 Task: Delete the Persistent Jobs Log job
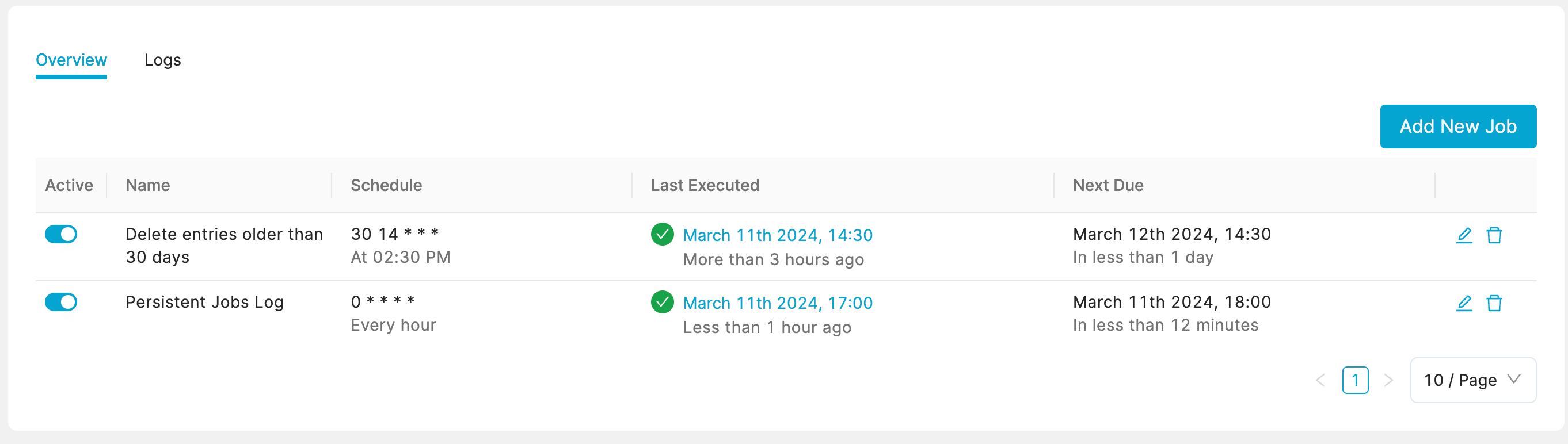(1494, 303)
